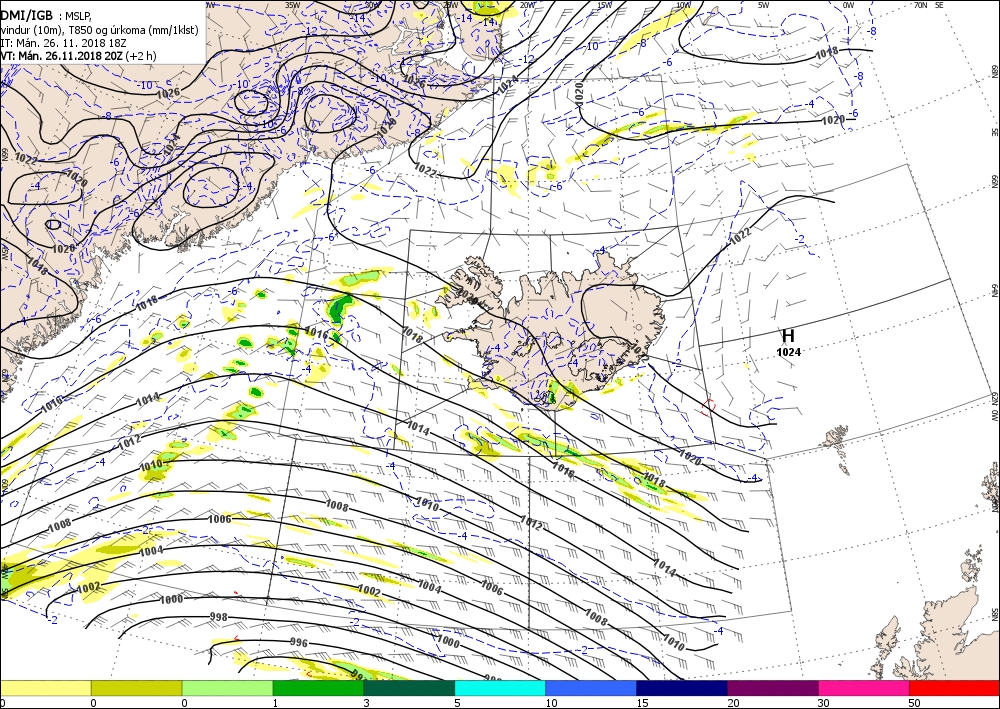Click the 'vindur (10m), T850 og úrkoma' line
Viewport: 1000px width, 709px height.
pyautogui.click(x=99, y=30)
